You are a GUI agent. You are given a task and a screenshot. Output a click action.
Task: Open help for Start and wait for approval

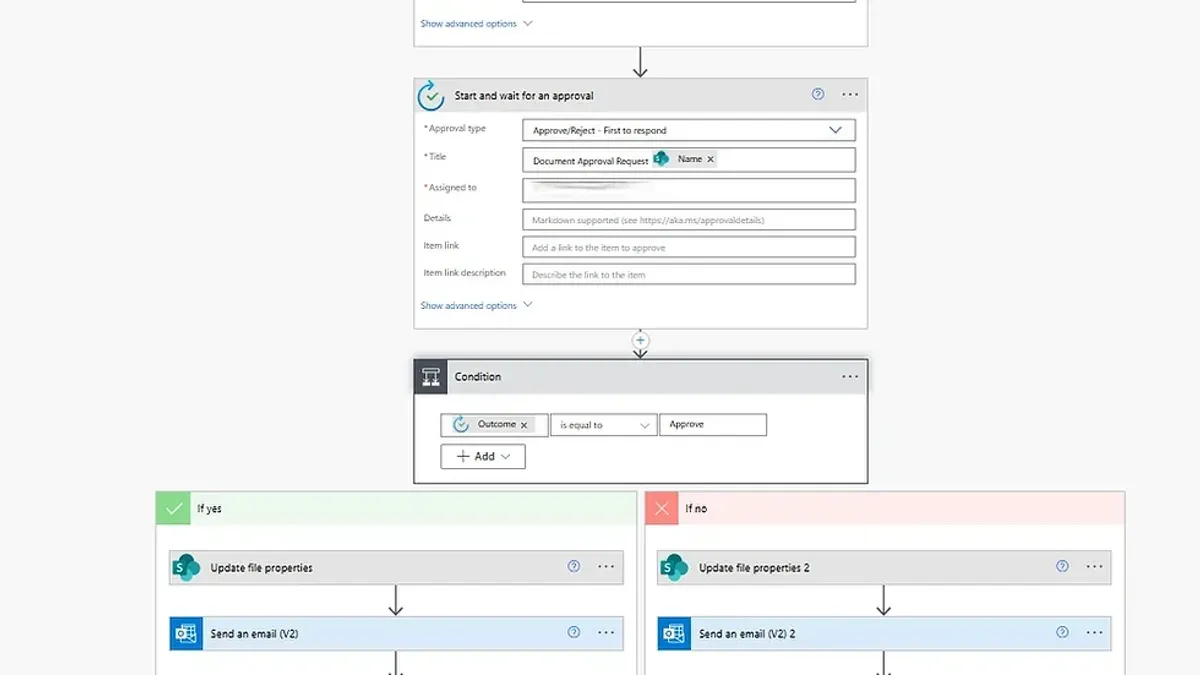[818, 94]
